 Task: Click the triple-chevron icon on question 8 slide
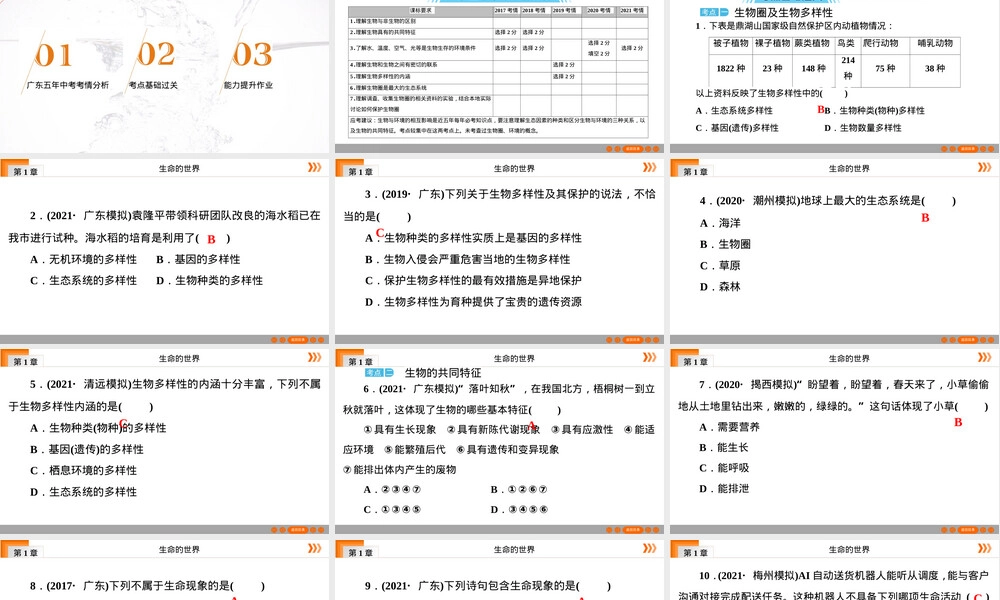[x=314, y=548]
